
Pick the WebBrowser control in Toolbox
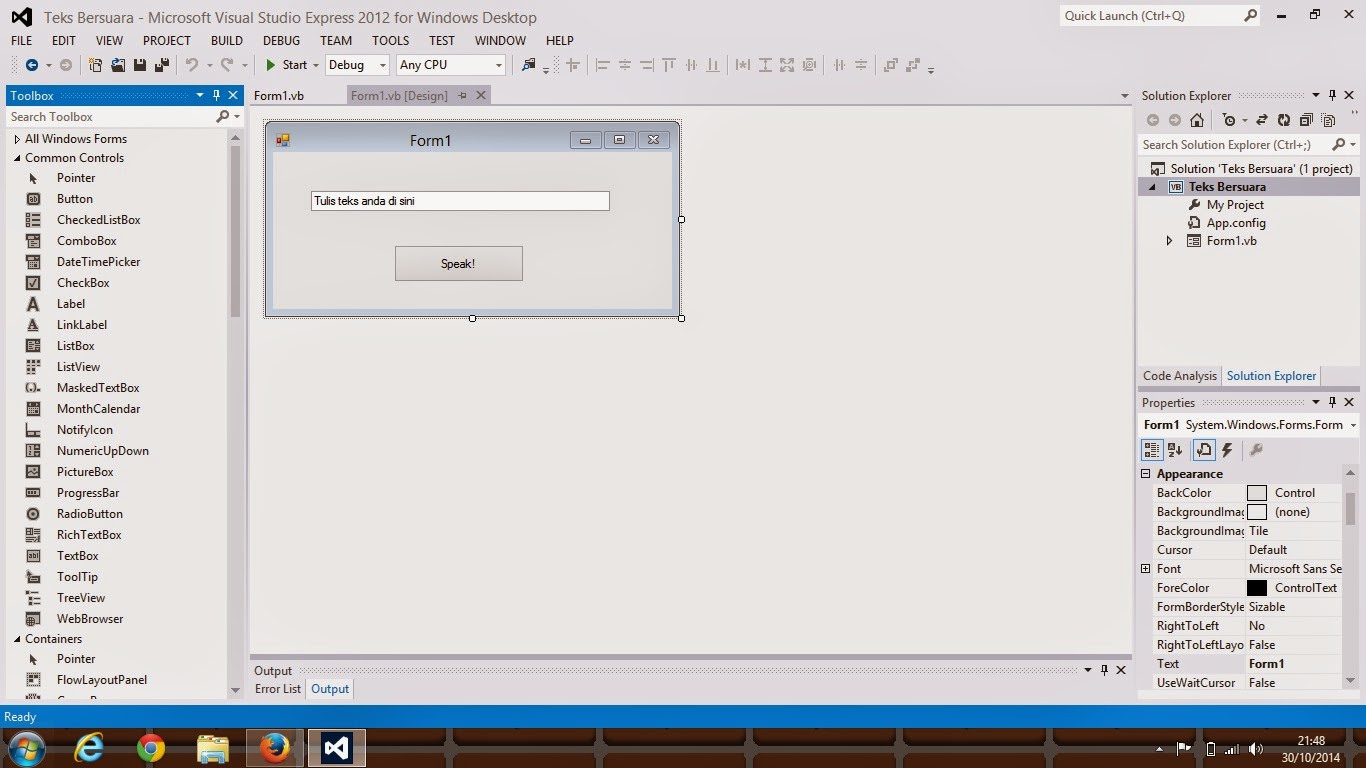tap(90, 619)
